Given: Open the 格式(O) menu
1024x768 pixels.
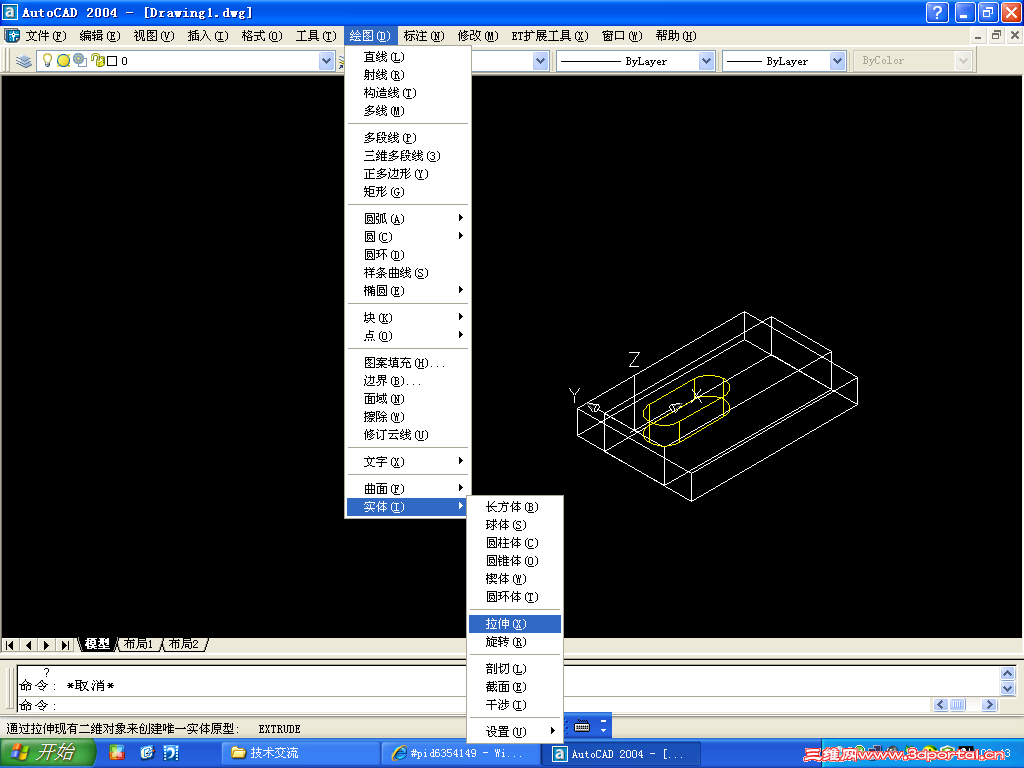Looking at the screenshot, I should pyautogui.click(x=262, y=36).
